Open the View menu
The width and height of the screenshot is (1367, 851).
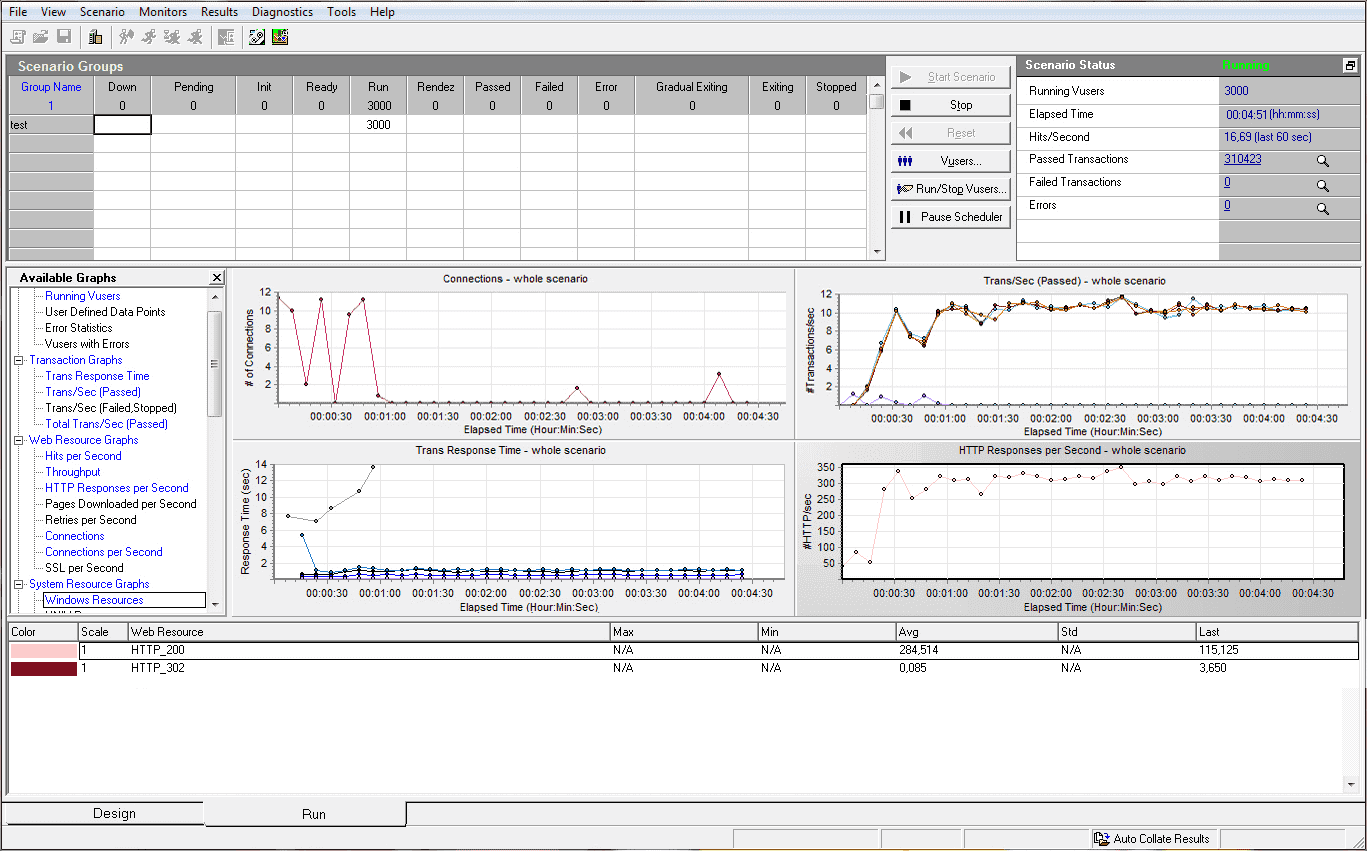pos(54,12)
